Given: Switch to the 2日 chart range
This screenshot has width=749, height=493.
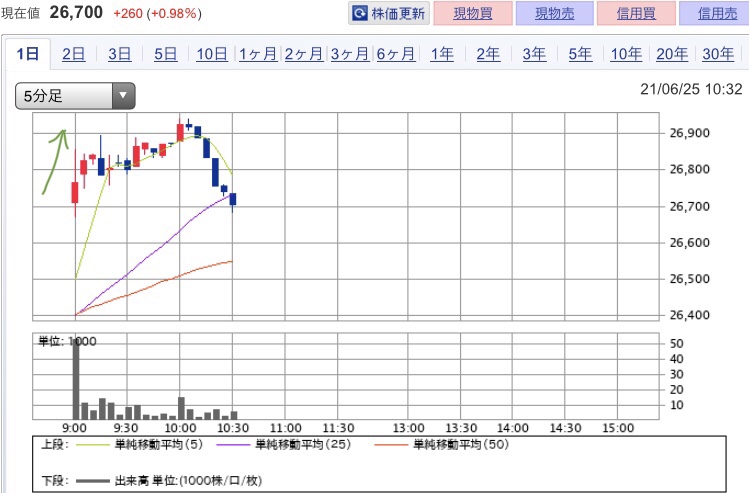Looking at the screenshot, I should 74,54.
